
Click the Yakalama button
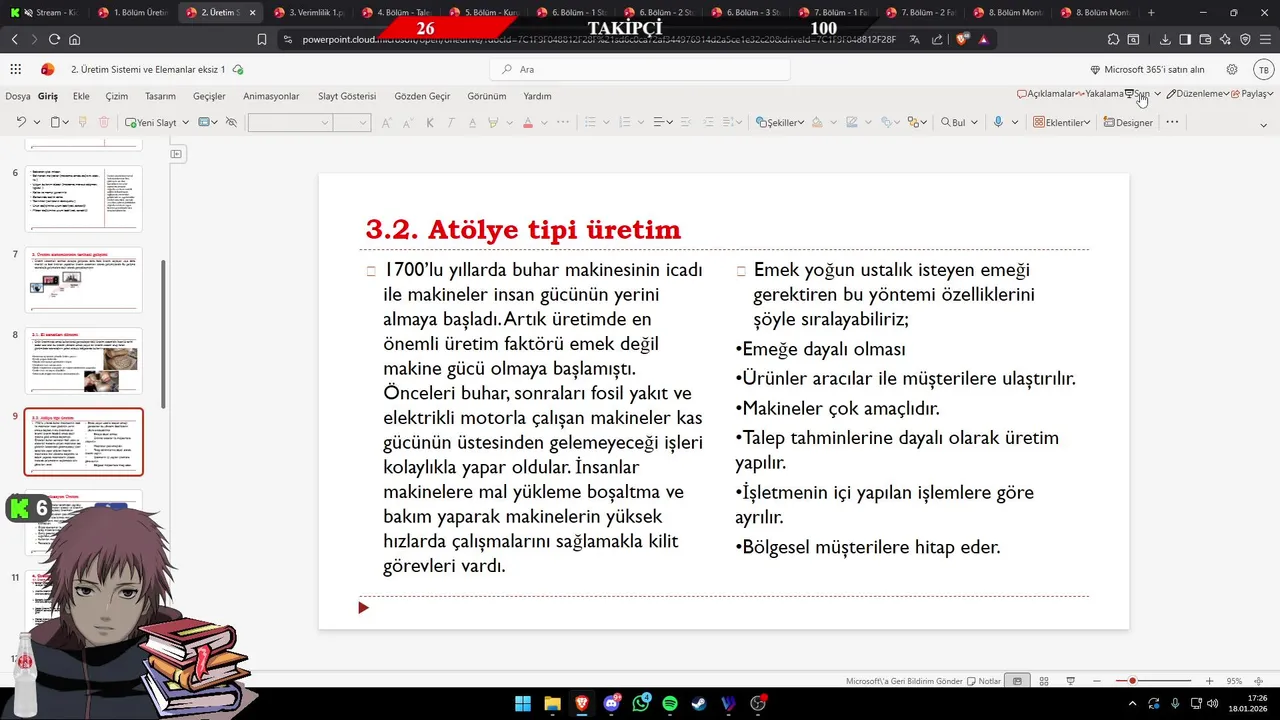pyautogui.click(x=1101, y=93)
